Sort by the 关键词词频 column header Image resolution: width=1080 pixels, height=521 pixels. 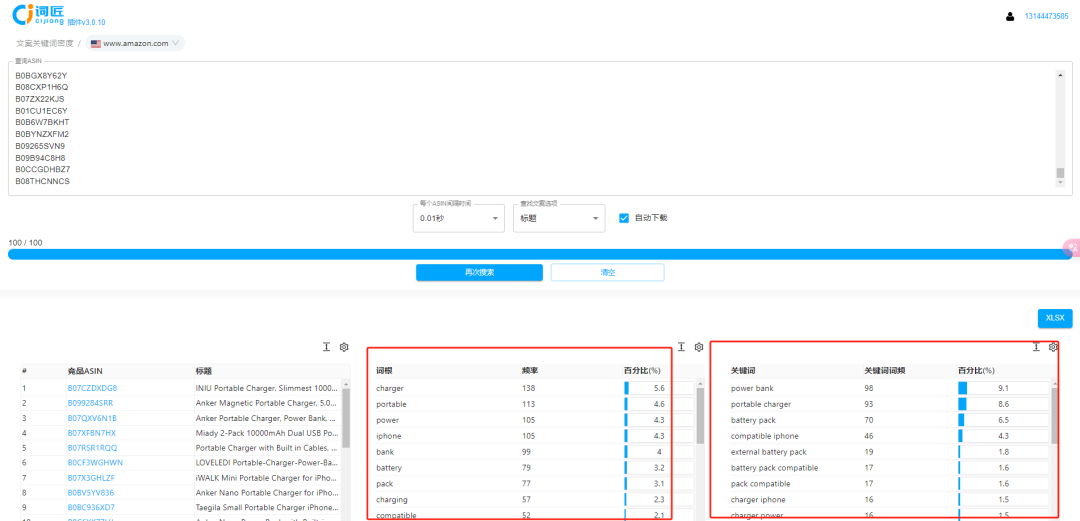click(884, 371)
